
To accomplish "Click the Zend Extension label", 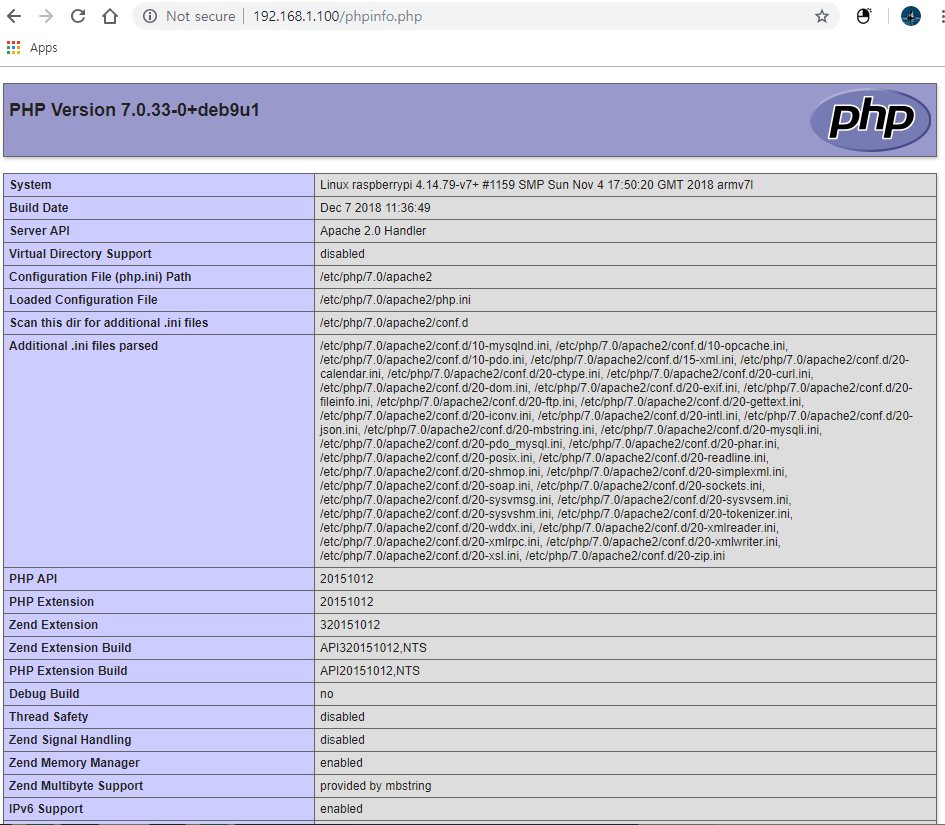I will 53,625.
